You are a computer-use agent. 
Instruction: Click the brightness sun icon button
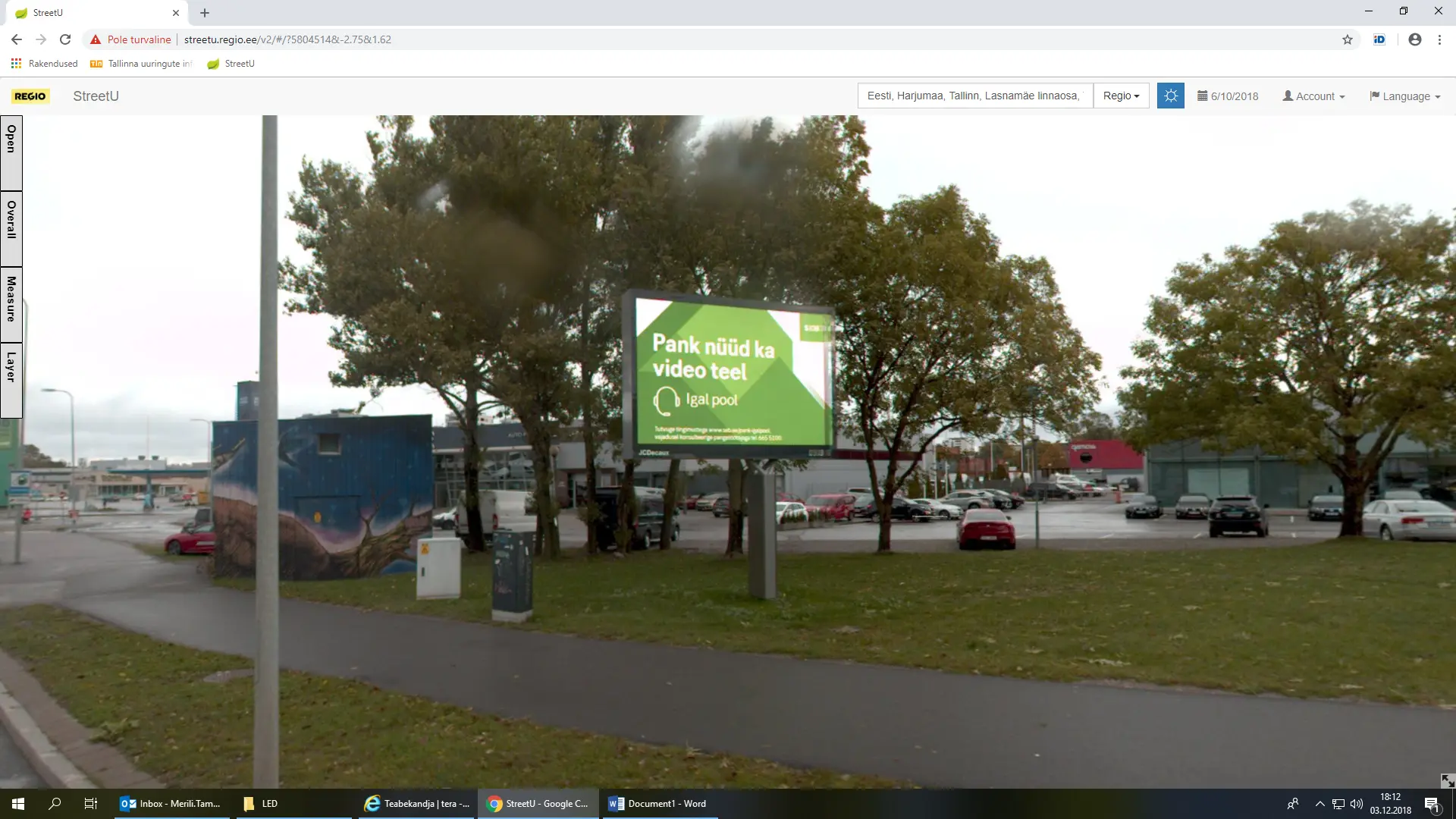pos(1170,96)
